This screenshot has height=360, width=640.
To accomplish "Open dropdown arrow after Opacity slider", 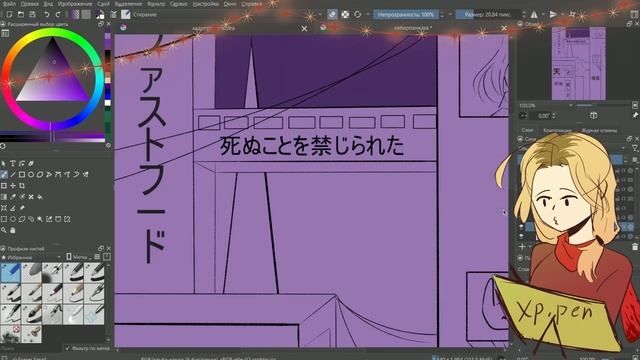I will 450,14.
